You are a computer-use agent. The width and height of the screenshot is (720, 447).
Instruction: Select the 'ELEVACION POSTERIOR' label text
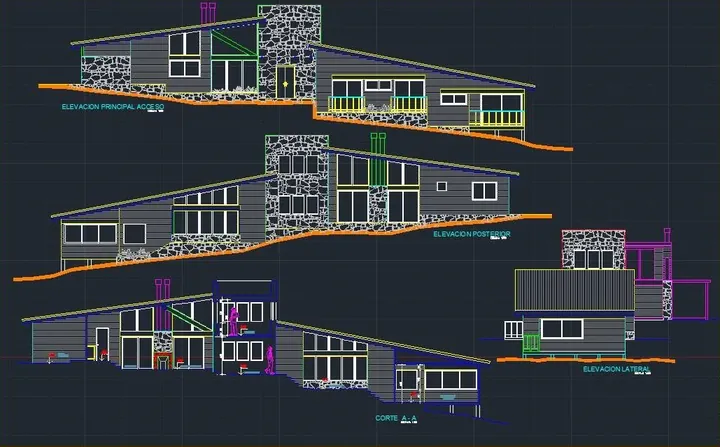[472, 234]
